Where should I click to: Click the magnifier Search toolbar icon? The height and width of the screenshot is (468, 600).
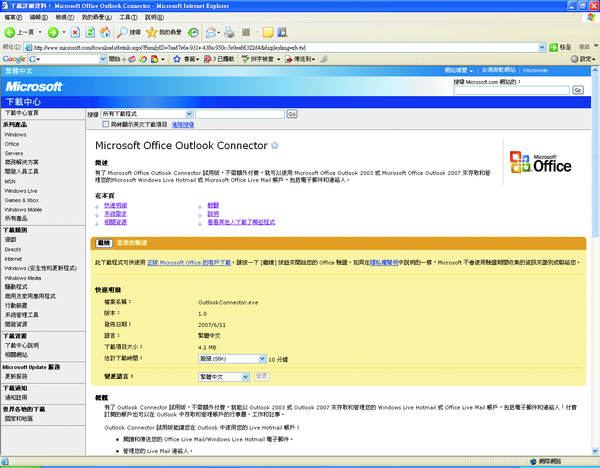(x=122, y=33)
